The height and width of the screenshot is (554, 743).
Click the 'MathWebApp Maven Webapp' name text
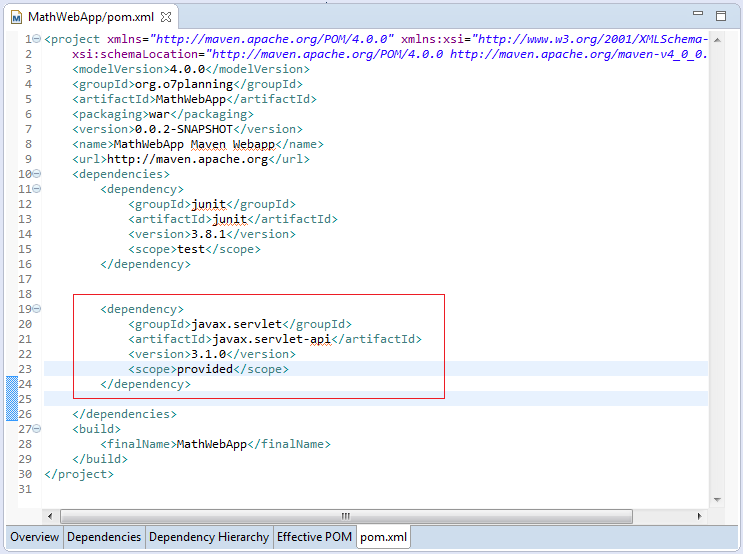[x=194, y=145]
